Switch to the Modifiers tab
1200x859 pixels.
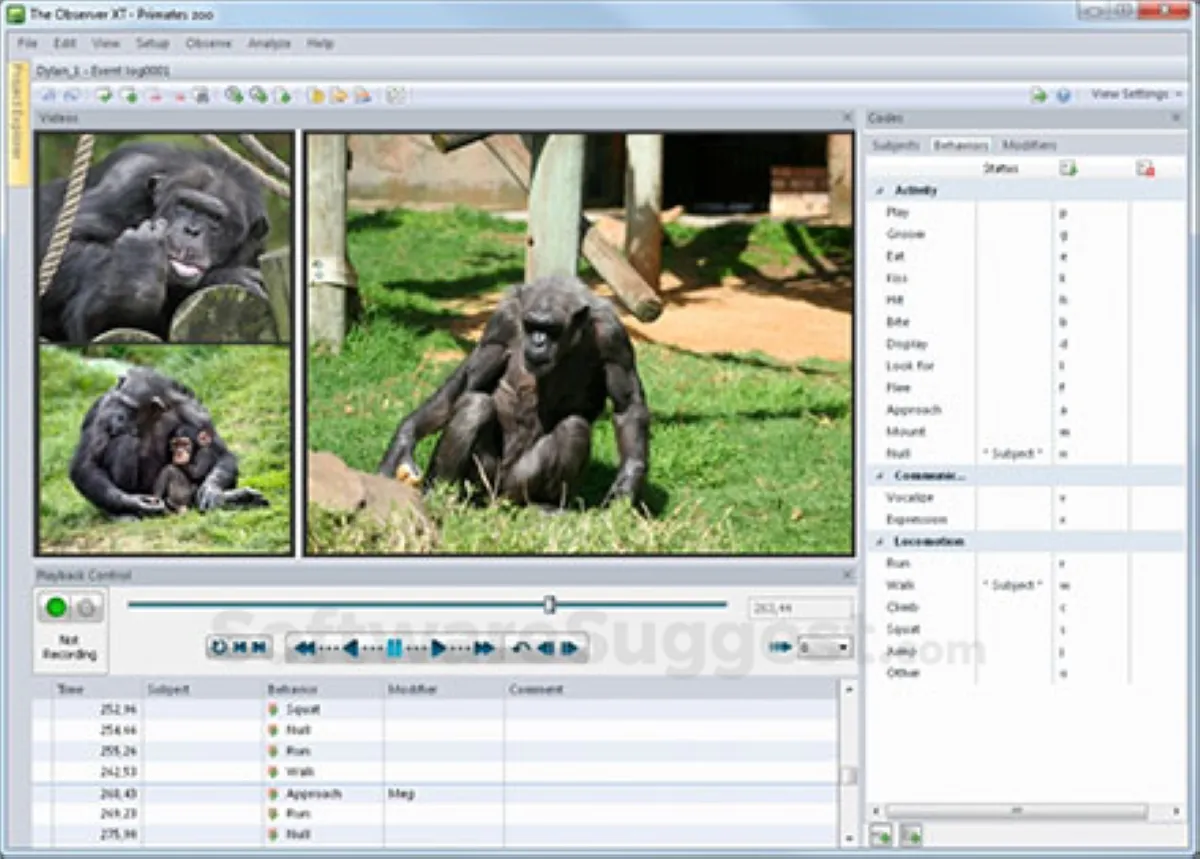pyautogui.click(x=1029, y=145)
